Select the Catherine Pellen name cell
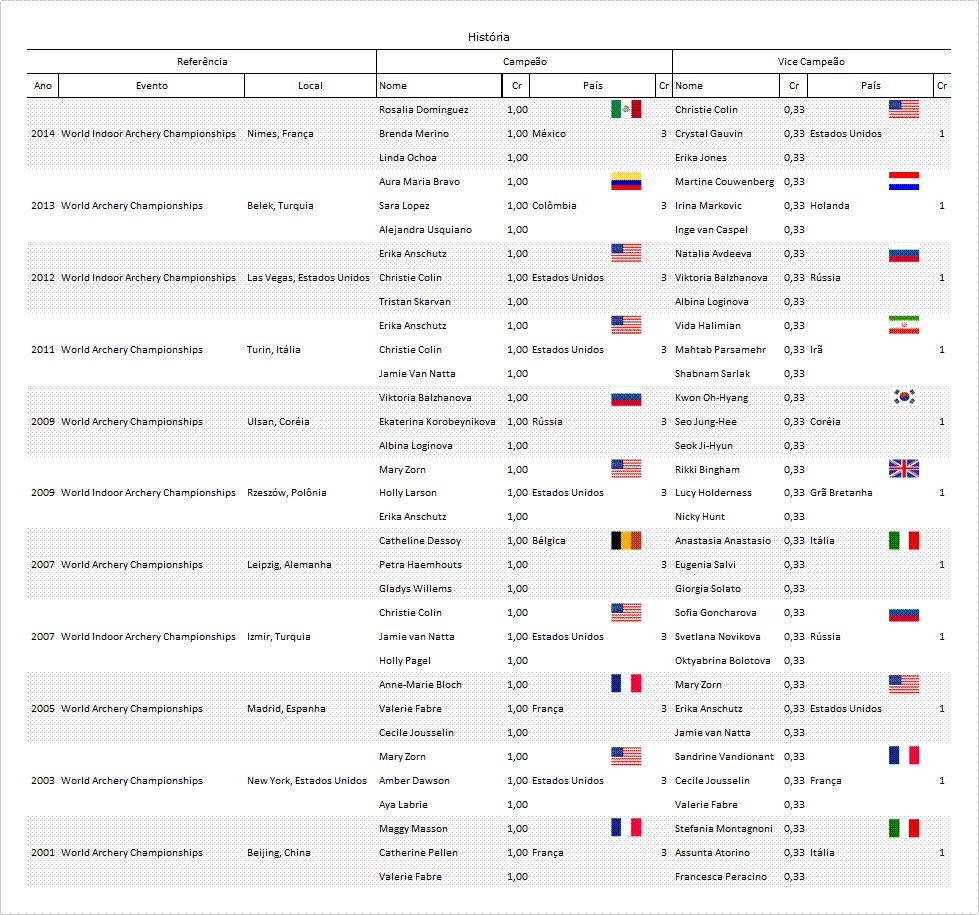 click(418, 853)
